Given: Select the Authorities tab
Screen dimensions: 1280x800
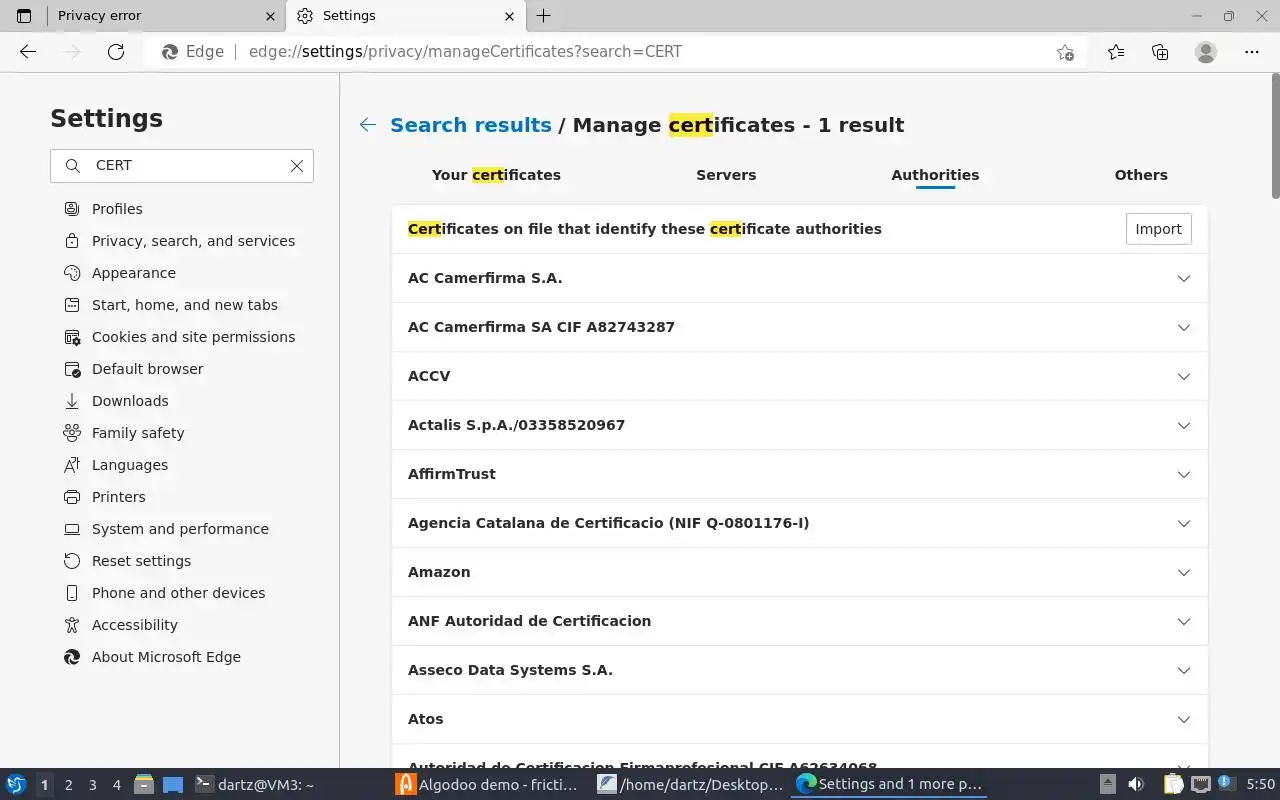Looking at the screenshot, I should (x=935, y=175).
